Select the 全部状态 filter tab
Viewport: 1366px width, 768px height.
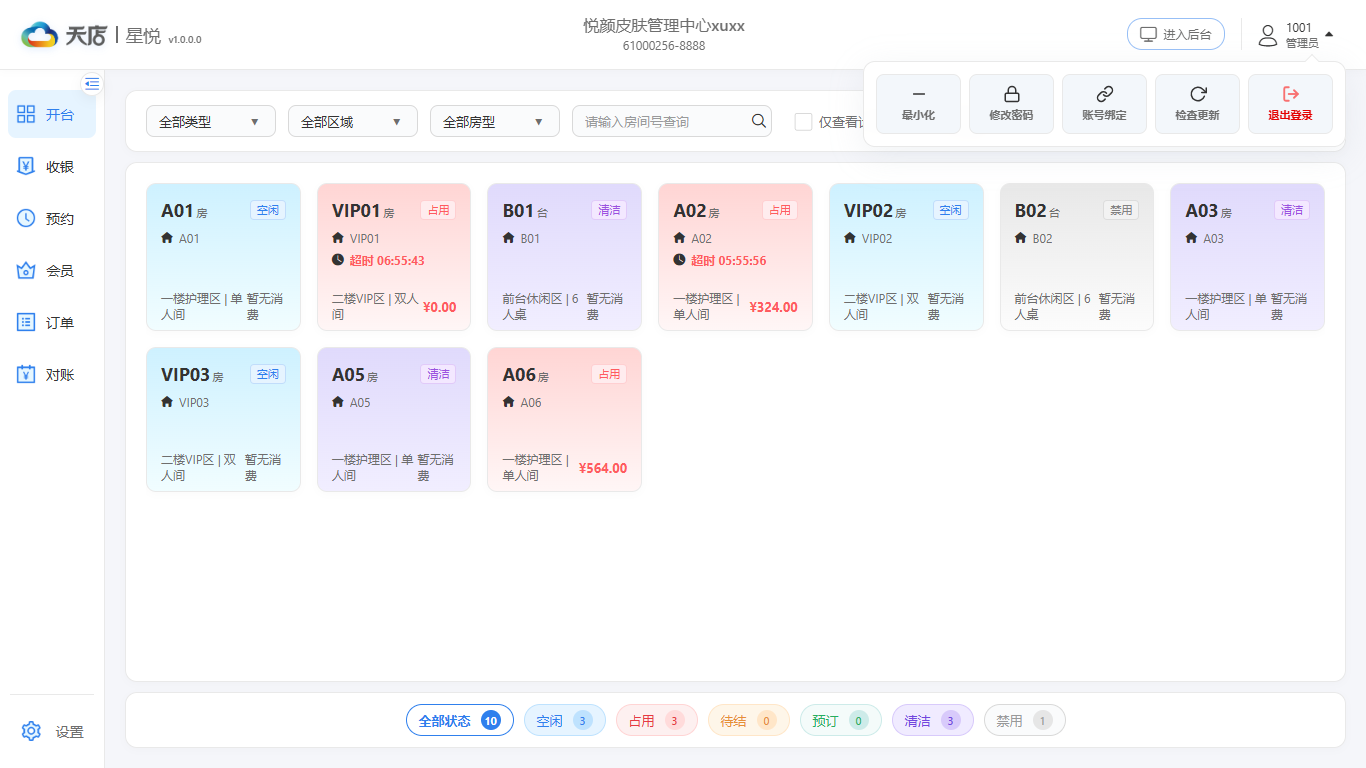(460, 720)
